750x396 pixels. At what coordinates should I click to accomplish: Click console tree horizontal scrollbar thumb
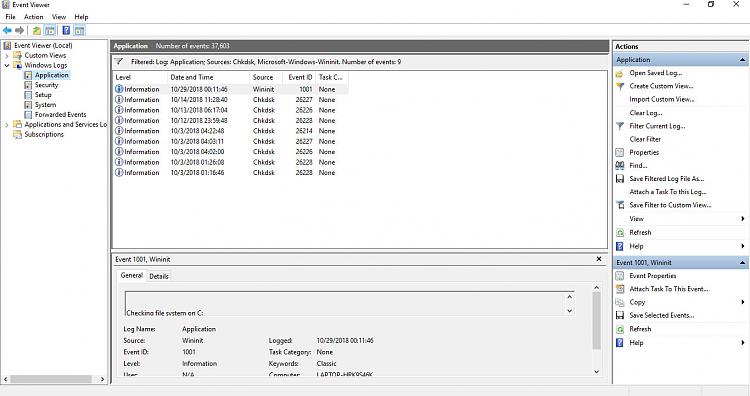[51, 379]
